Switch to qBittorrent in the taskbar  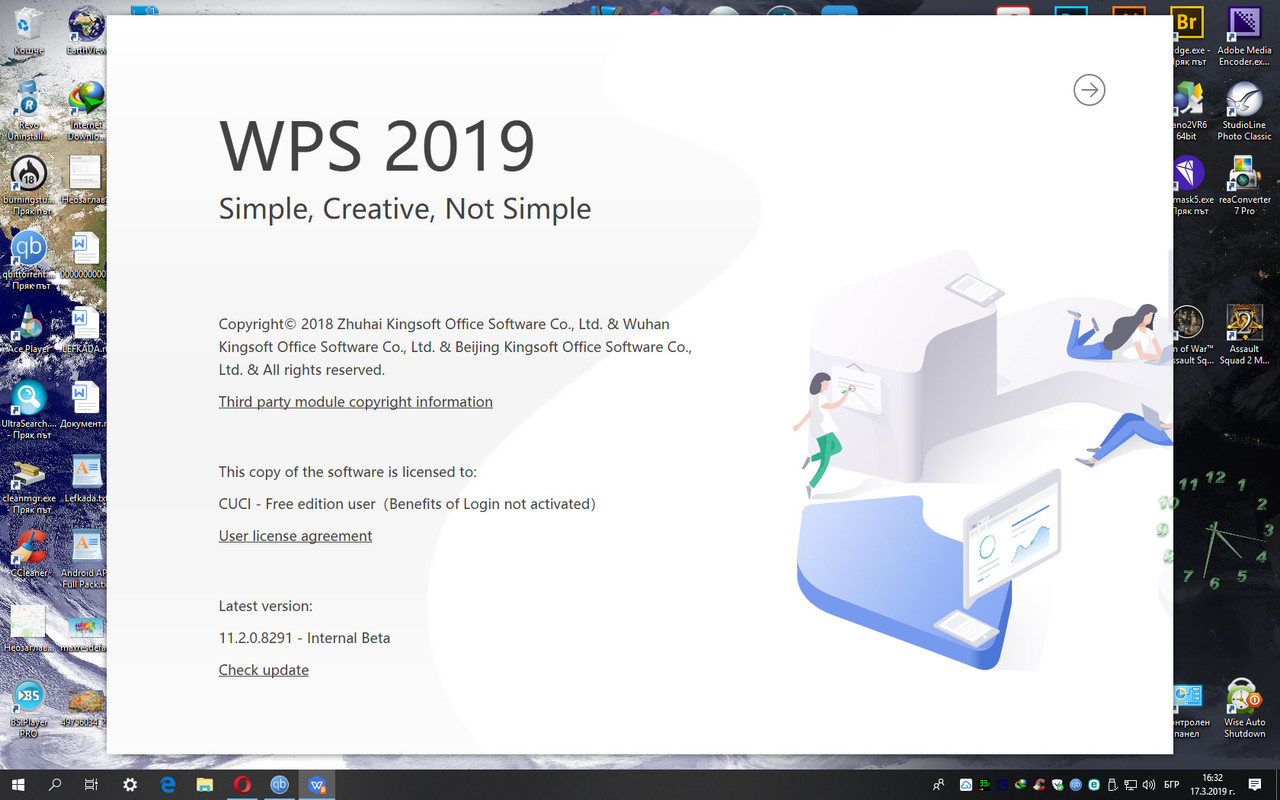(x=279, y=785)
